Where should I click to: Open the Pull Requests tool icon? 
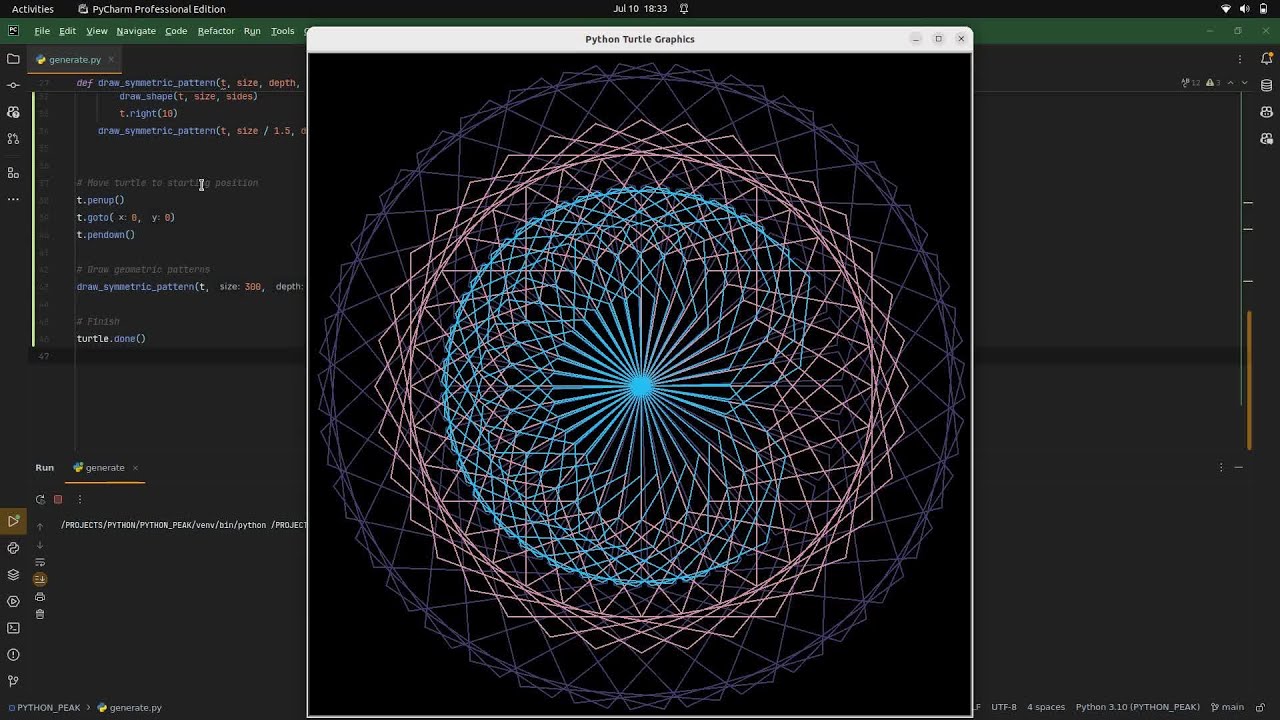(x=13, y=139)
